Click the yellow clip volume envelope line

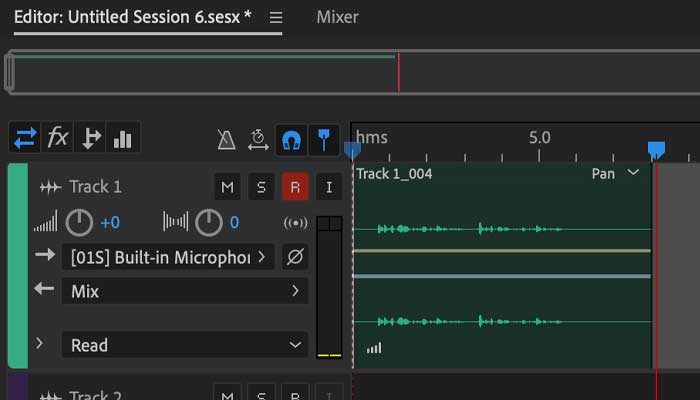[x=502, y=251]
